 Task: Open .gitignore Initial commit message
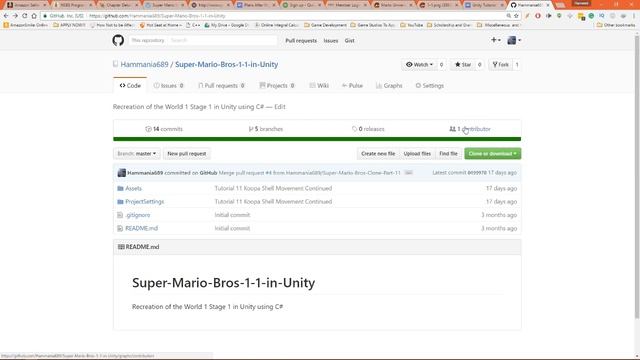pyautogui.click(x=232, y=215)
